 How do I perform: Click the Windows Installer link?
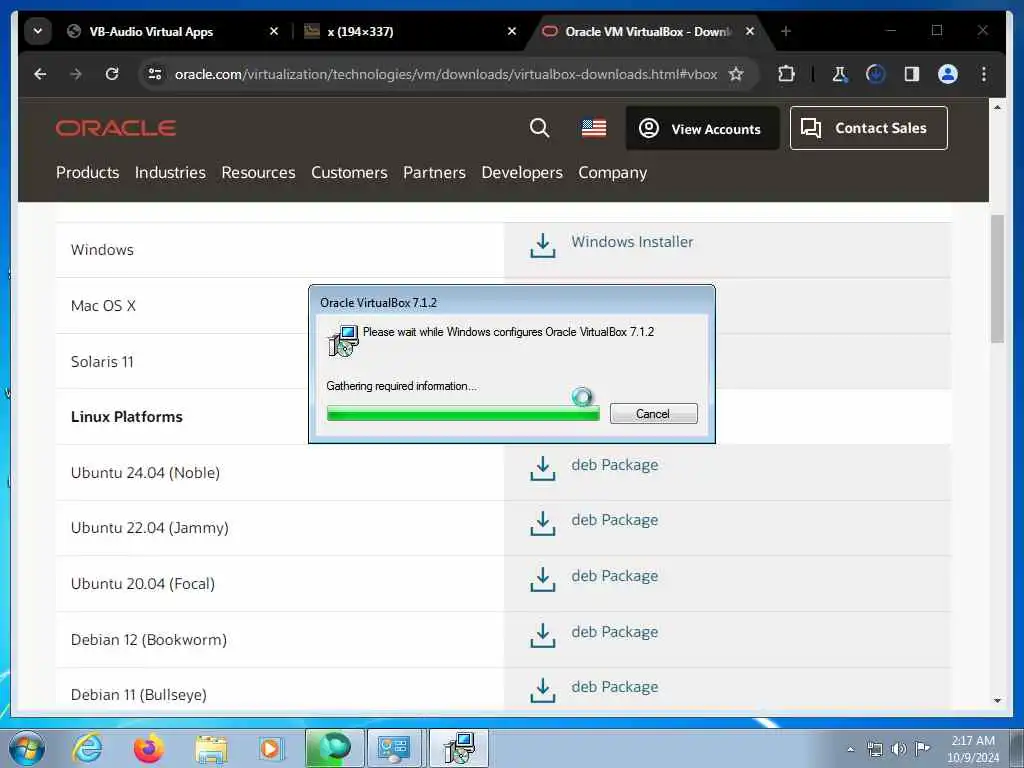632,242
